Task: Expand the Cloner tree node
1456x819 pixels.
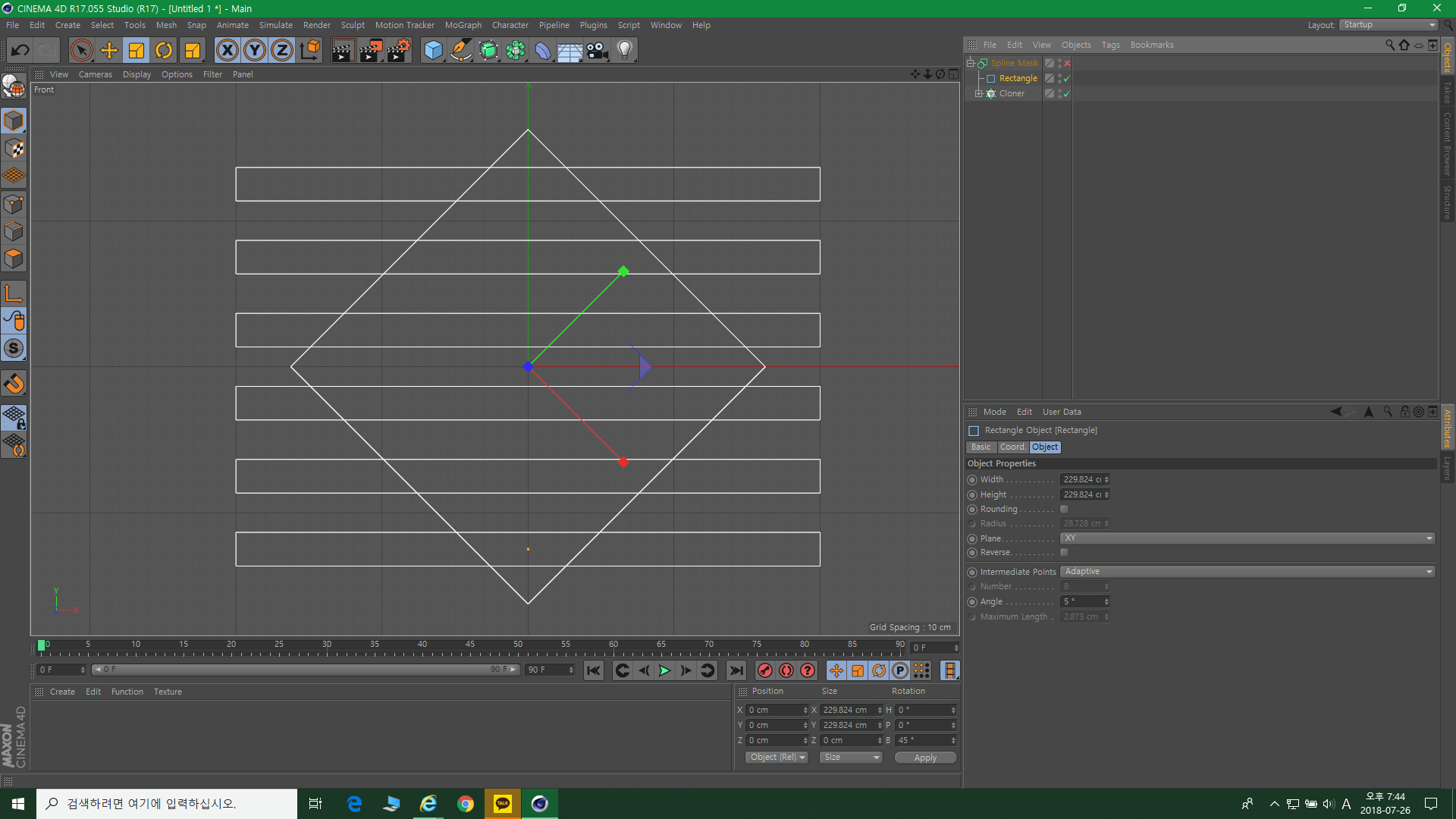Action: coord(978,93)
